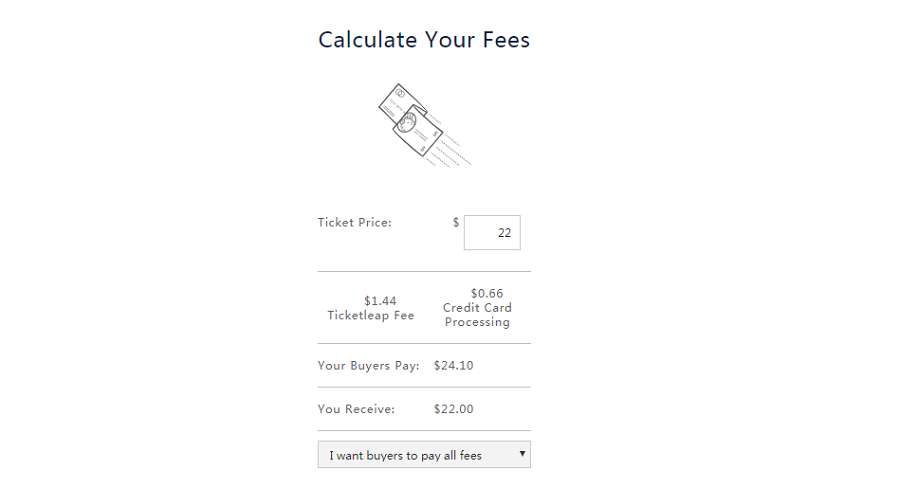Screen dimensions: 900x488
Task: Click the front ticket in the illustration
Action: point(418,130)
